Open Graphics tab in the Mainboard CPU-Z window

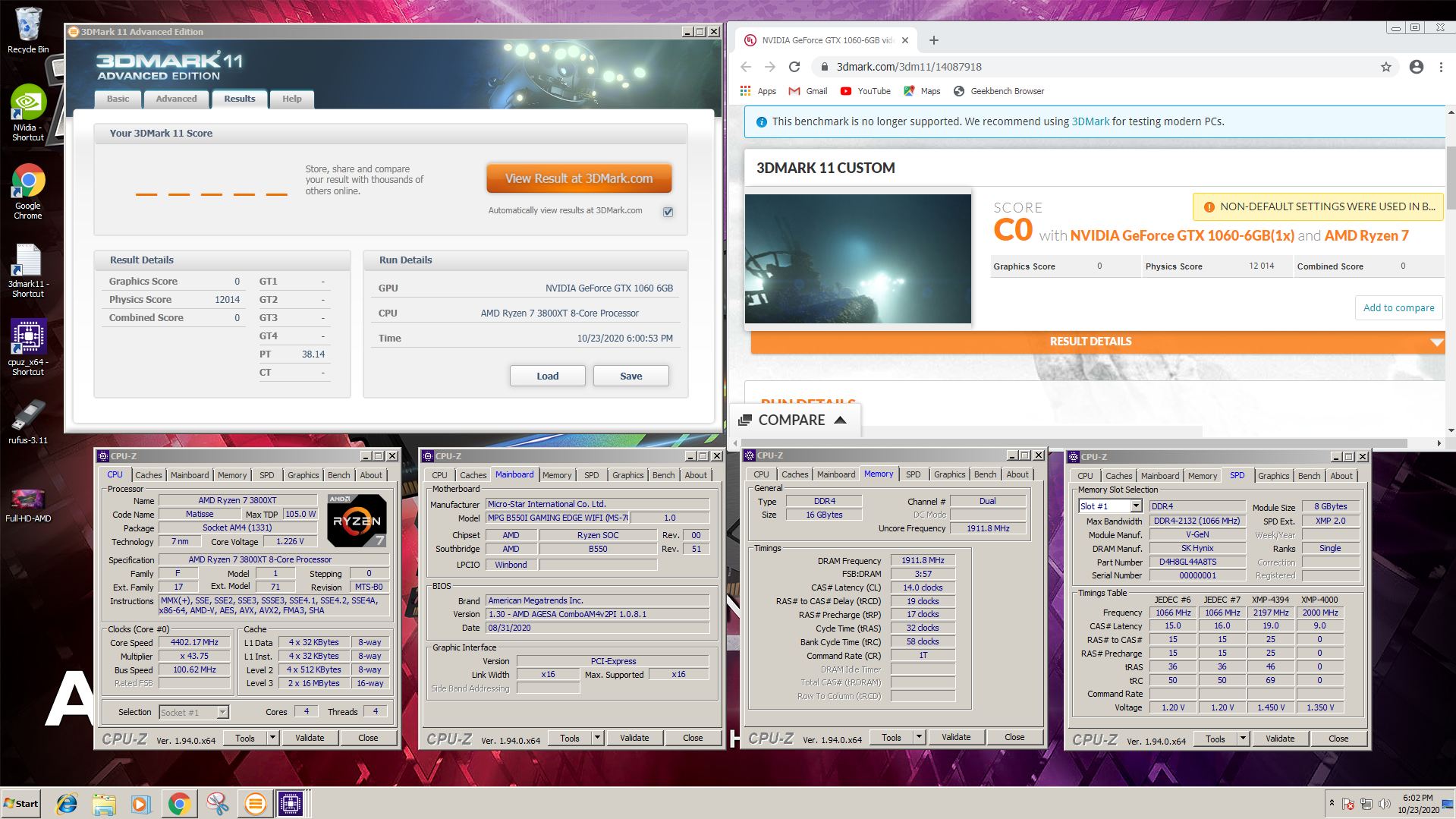pos(627,475)
